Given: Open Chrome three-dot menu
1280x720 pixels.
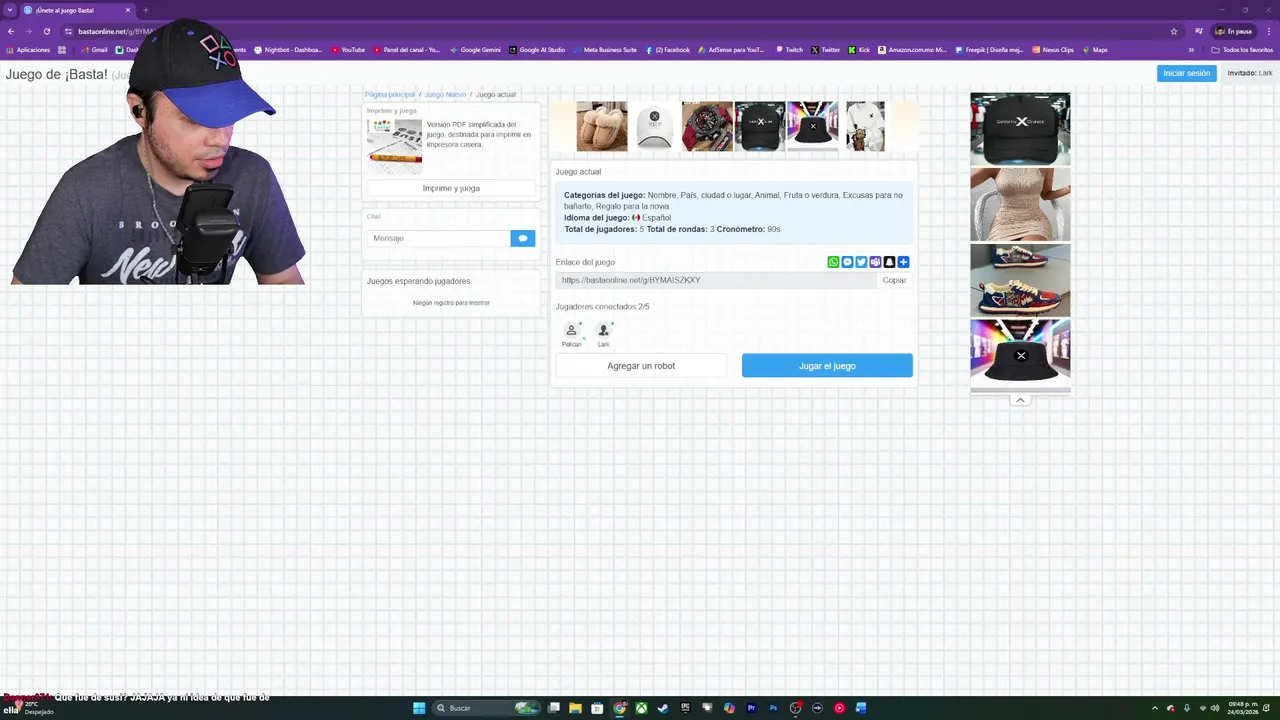Looking at the screenshot, I should click(1269, 31).
